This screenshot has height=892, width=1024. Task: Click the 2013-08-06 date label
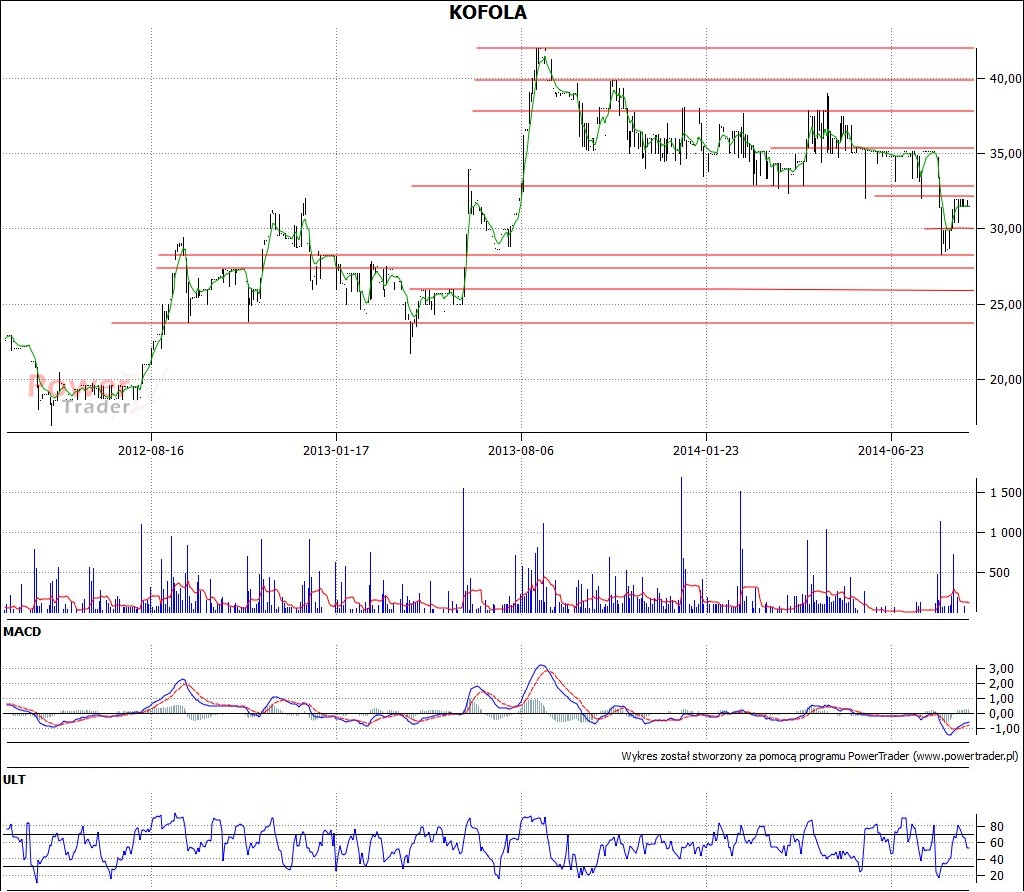520,451
